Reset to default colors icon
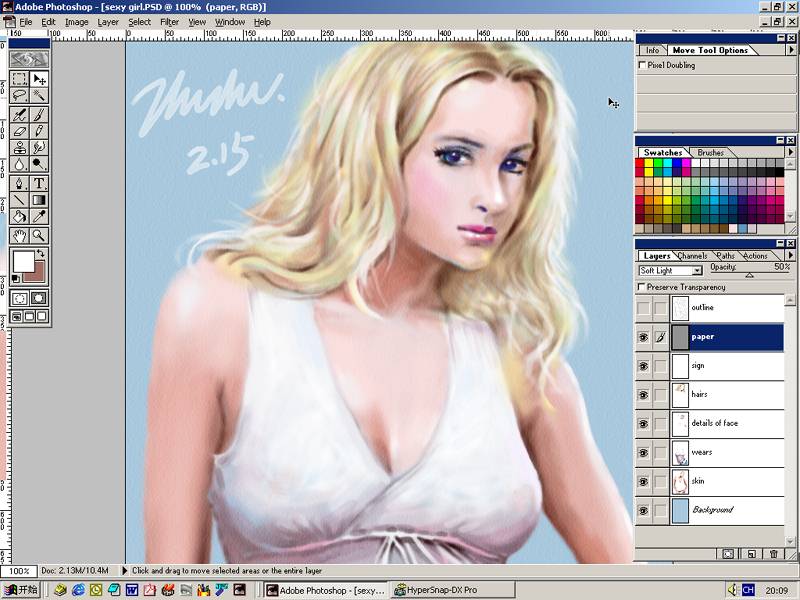 coord(16,279)
